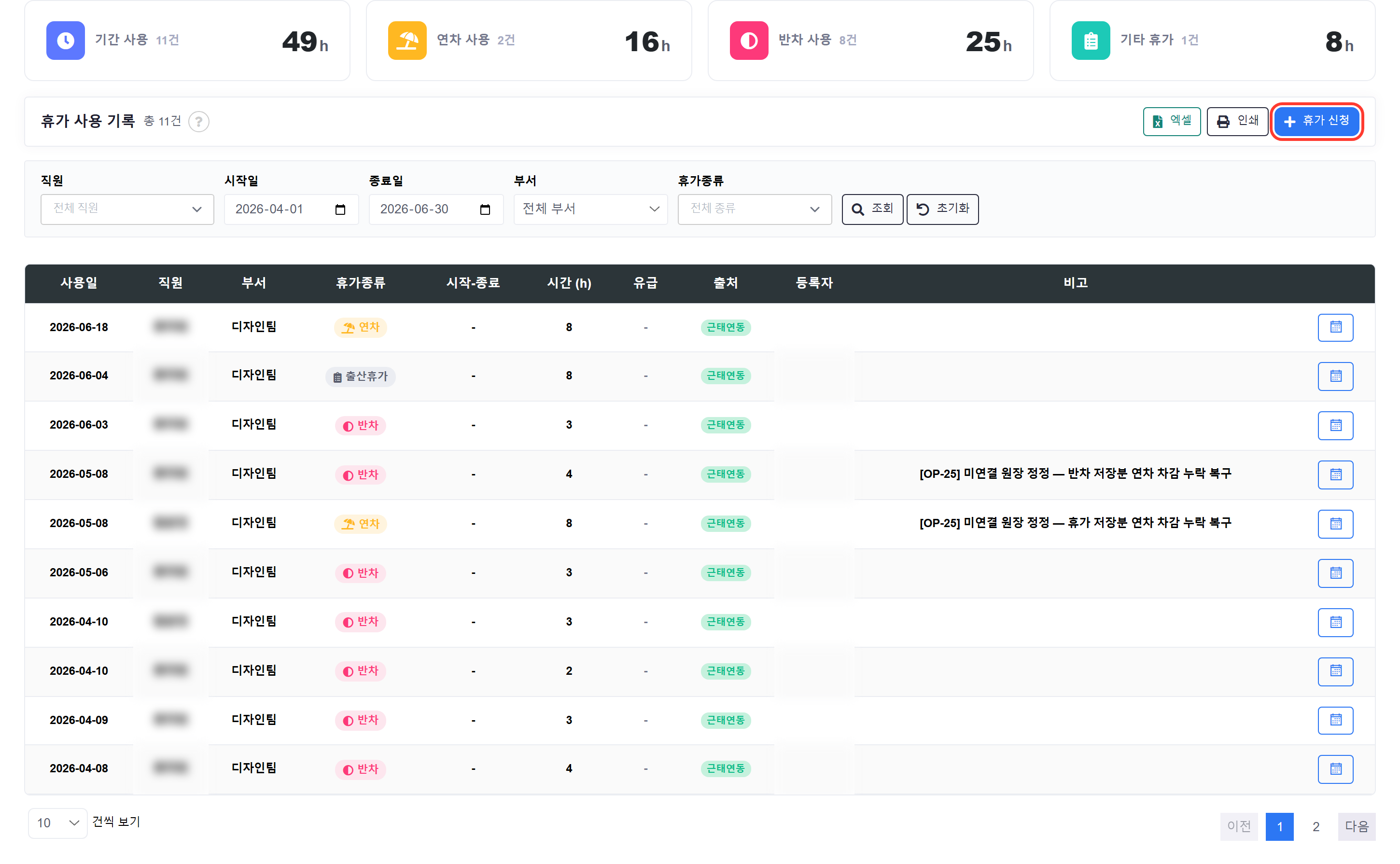Go to page 2
This screenshot has width=1400, height=864.
(x=1316, y=826)
